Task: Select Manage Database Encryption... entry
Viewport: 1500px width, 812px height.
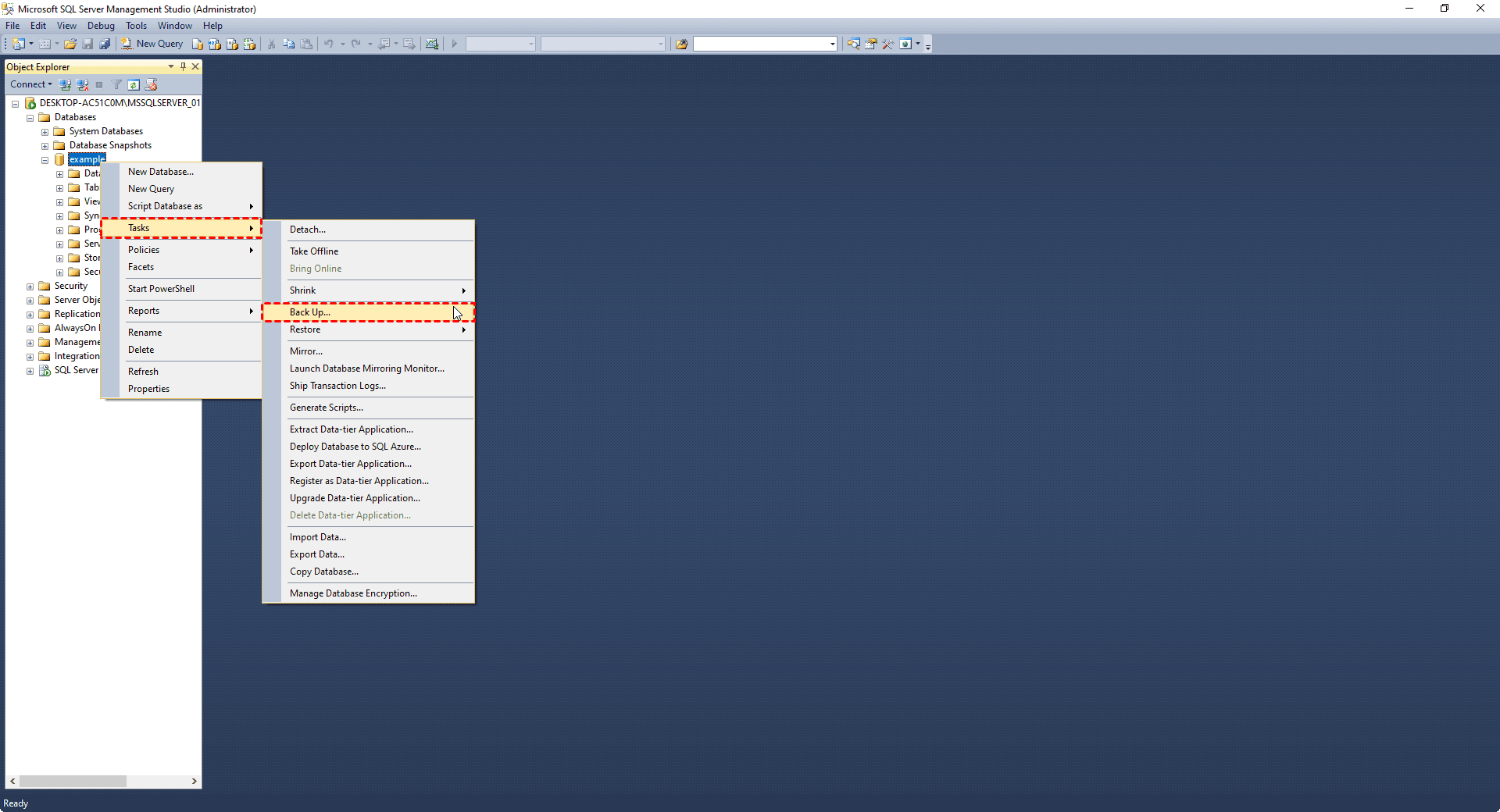Action: coord(369,593)
